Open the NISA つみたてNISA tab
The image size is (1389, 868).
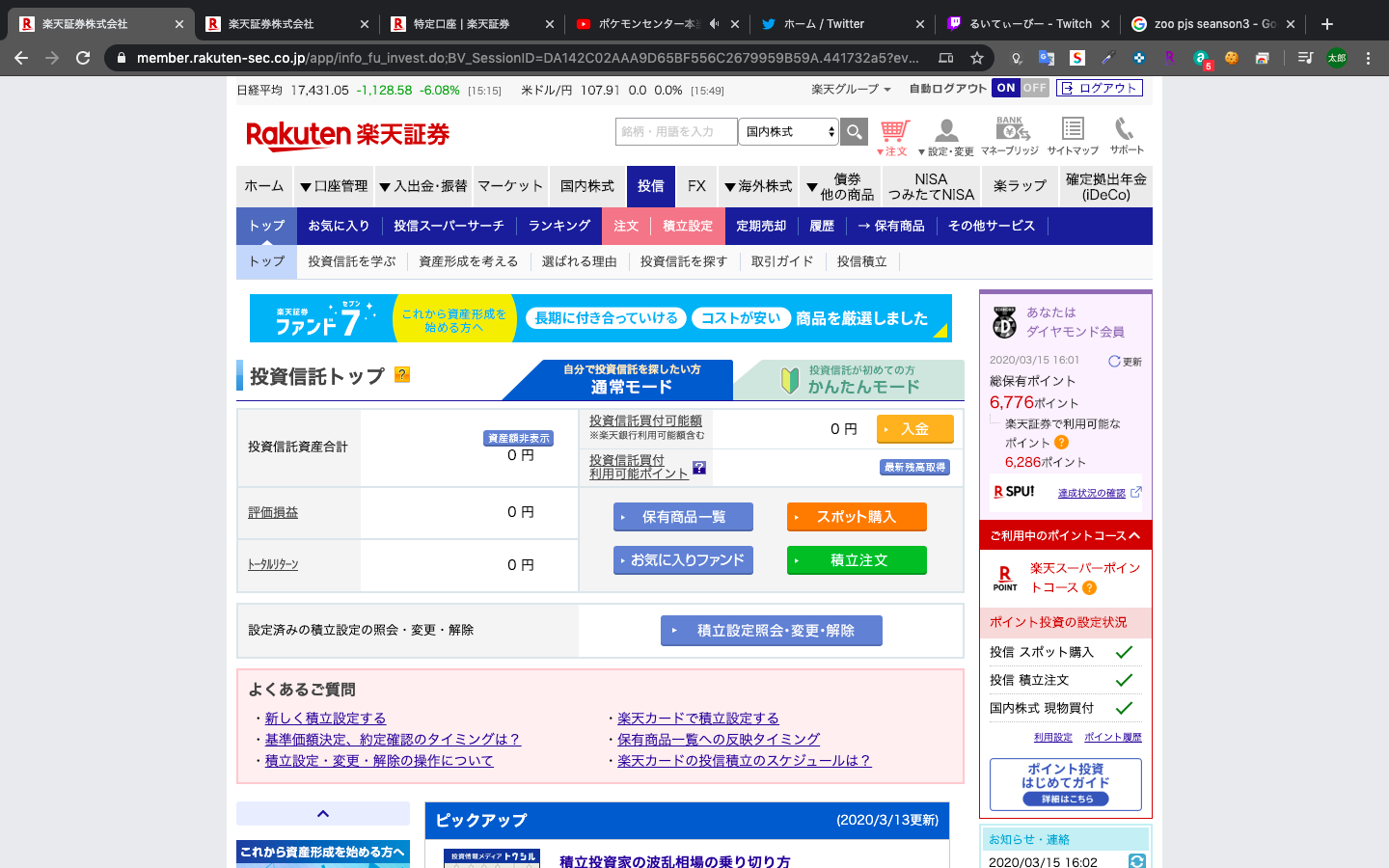(x=931, y=186)
